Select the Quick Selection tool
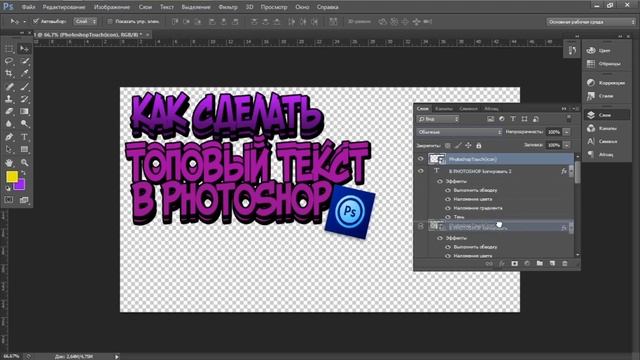Image resolution: width=640 pixels, height=360 pixels. [24, 61]
